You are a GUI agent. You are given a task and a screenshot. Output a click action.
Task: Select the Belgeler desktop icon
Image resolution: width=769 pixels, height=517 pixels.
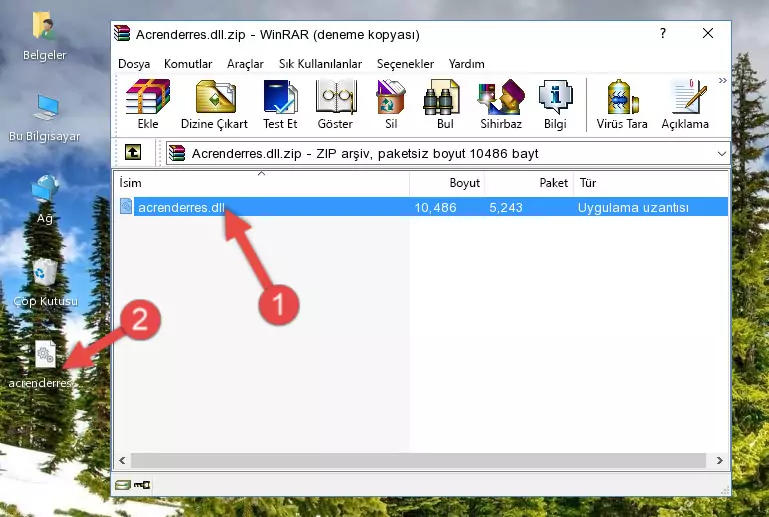coord(44,37)
